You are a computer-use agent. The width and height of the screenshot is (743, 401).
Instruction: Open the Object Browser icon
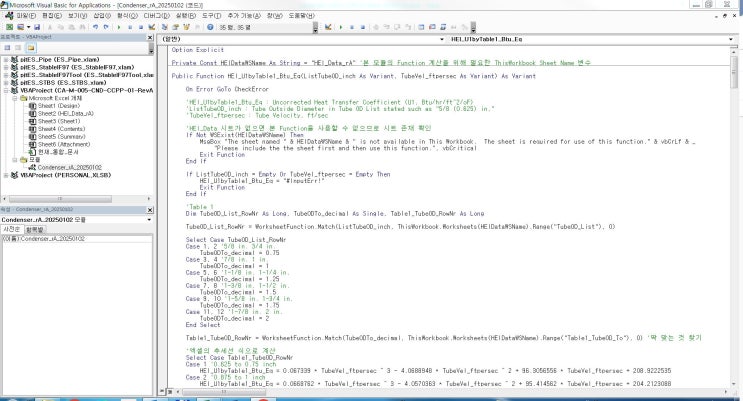(186, 27)
